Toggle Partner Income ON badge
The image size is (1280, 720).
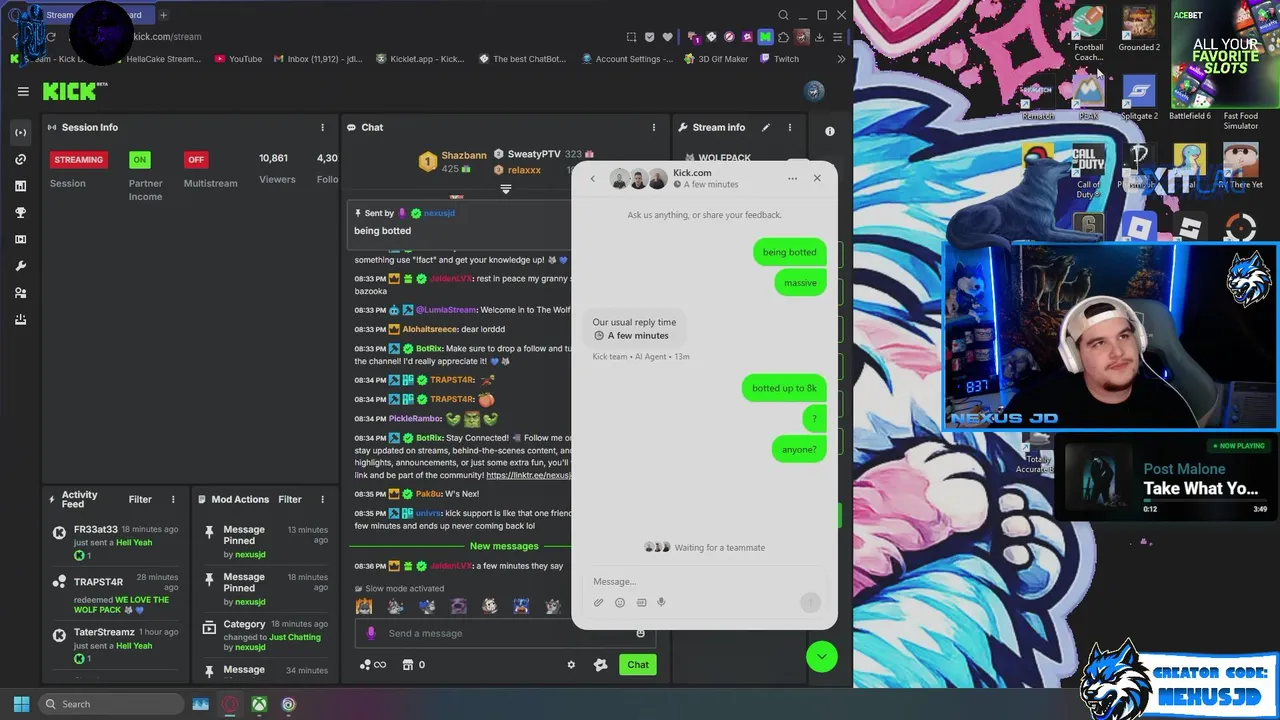click(140, 160)
